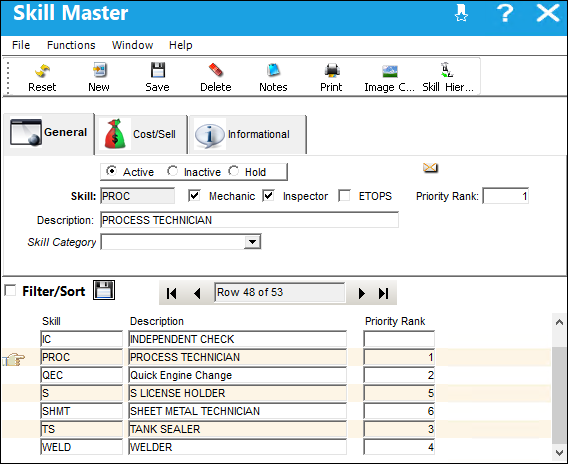This screenshot has height=464, width=568.
Task: Click empty priority rank cell for IC
Action: 399,339
